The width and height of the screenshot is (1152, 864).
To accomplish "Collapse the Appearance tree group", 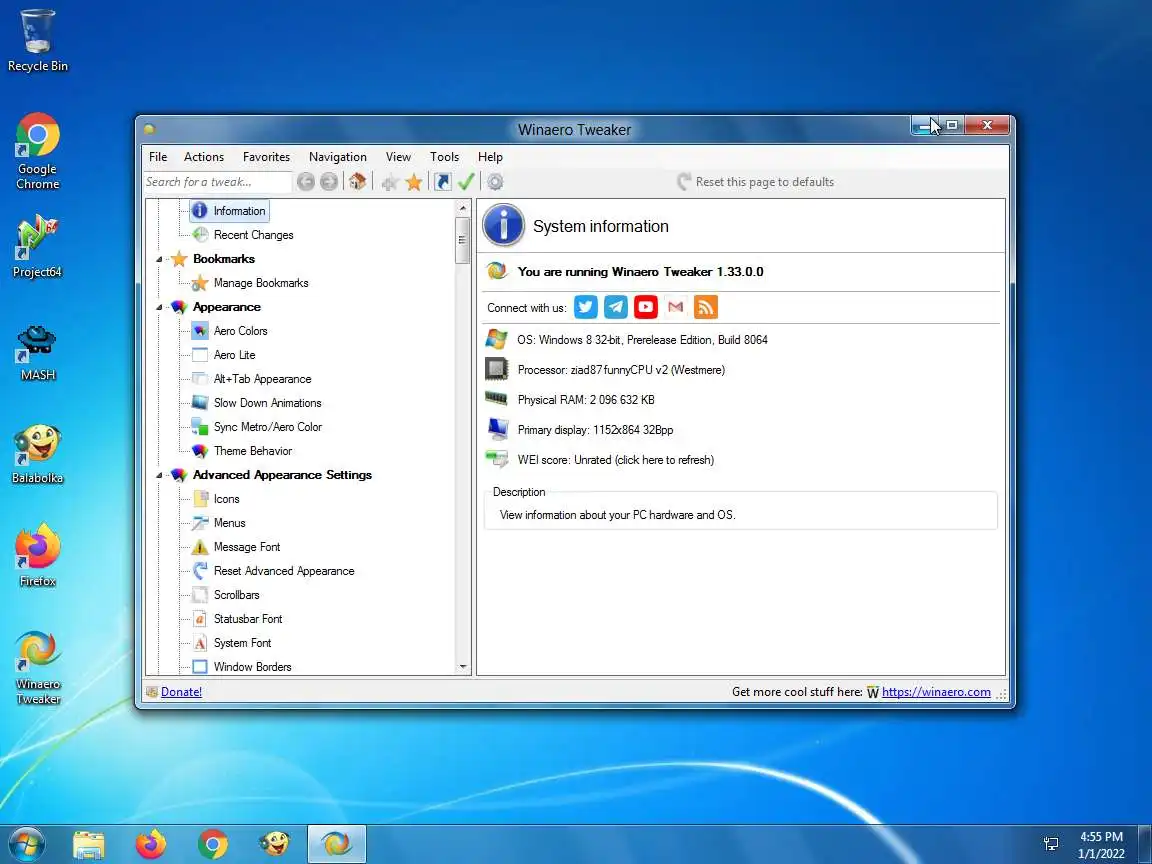I will [x=159, y=307].
